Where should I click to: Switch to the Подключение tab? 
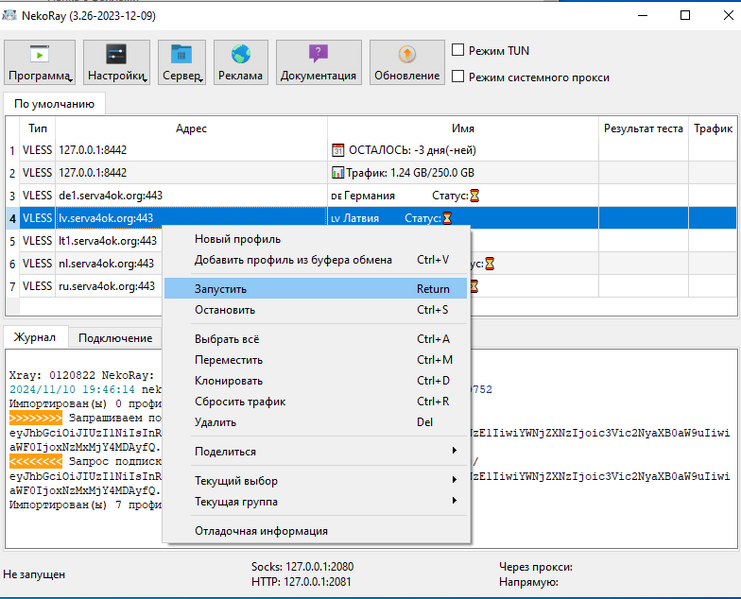pyautogui.click(x=115, y=338)
